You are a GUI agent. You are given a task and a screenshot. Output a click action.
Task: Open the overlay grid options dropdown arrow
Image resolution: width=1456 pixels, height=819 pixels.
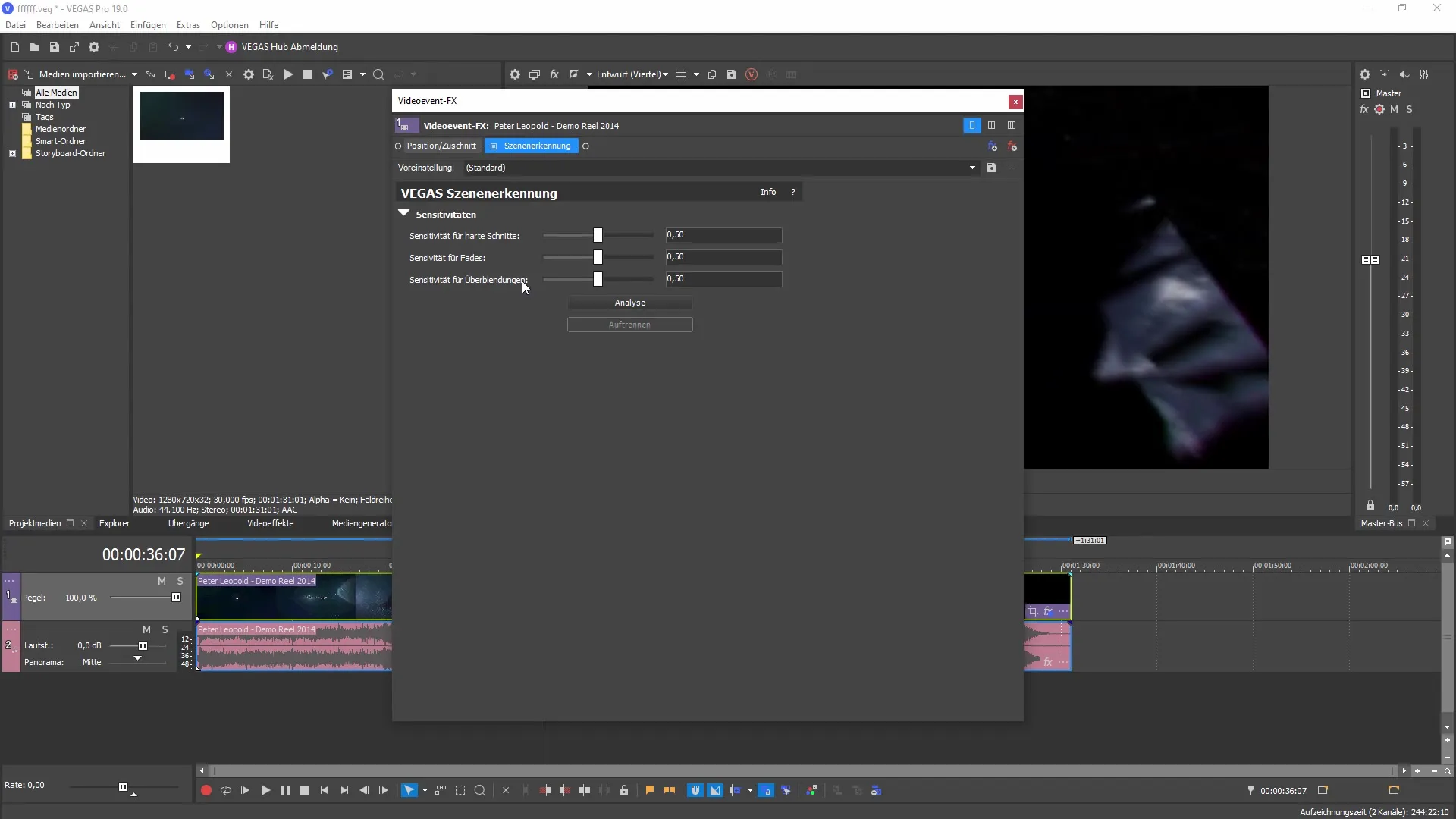pyautogui.click(x=696, y=74)
